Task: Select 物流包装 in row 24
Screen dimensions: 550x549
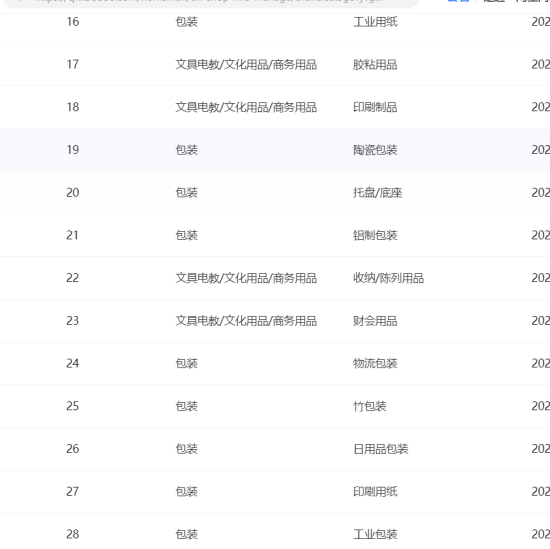Action: [x=375, y=363]
